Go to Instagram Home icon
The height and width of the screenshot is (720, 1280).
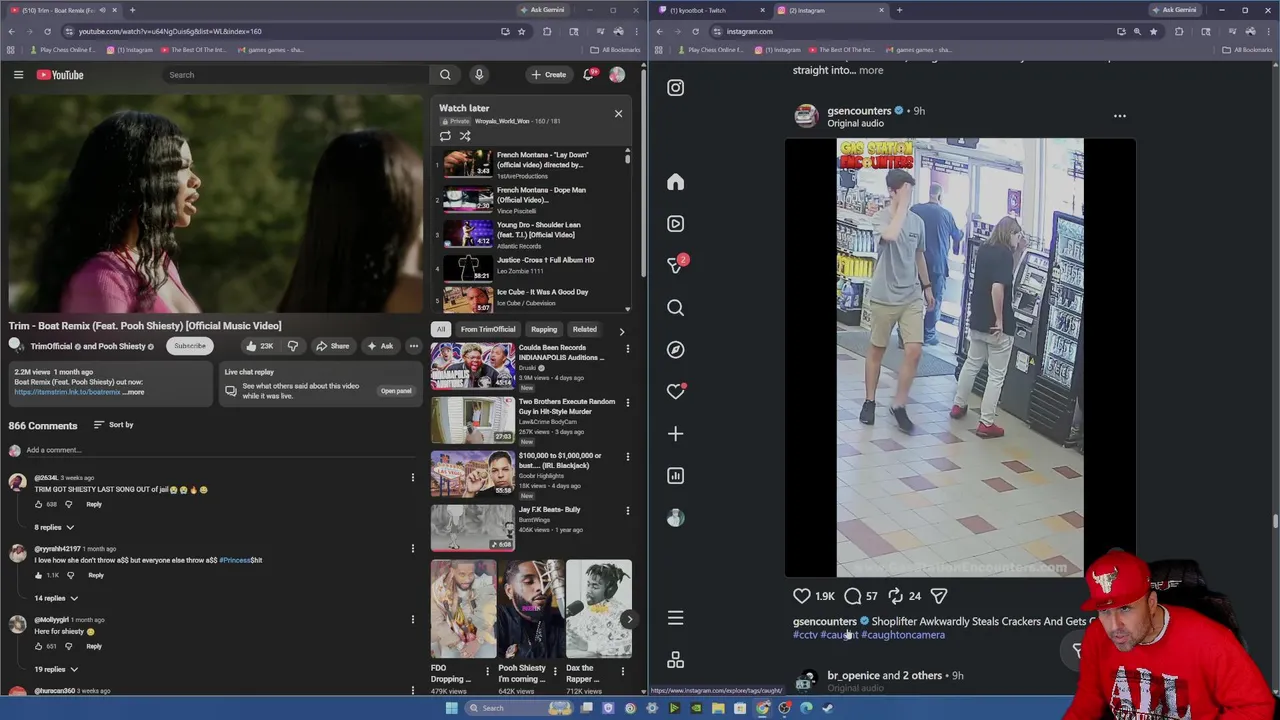676,182
